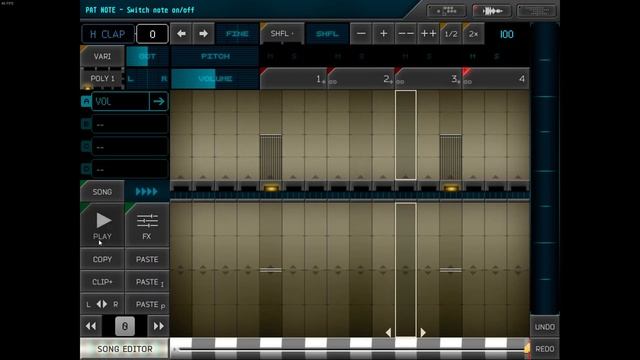Open the SONG EDITOR

tap(124, 349)
